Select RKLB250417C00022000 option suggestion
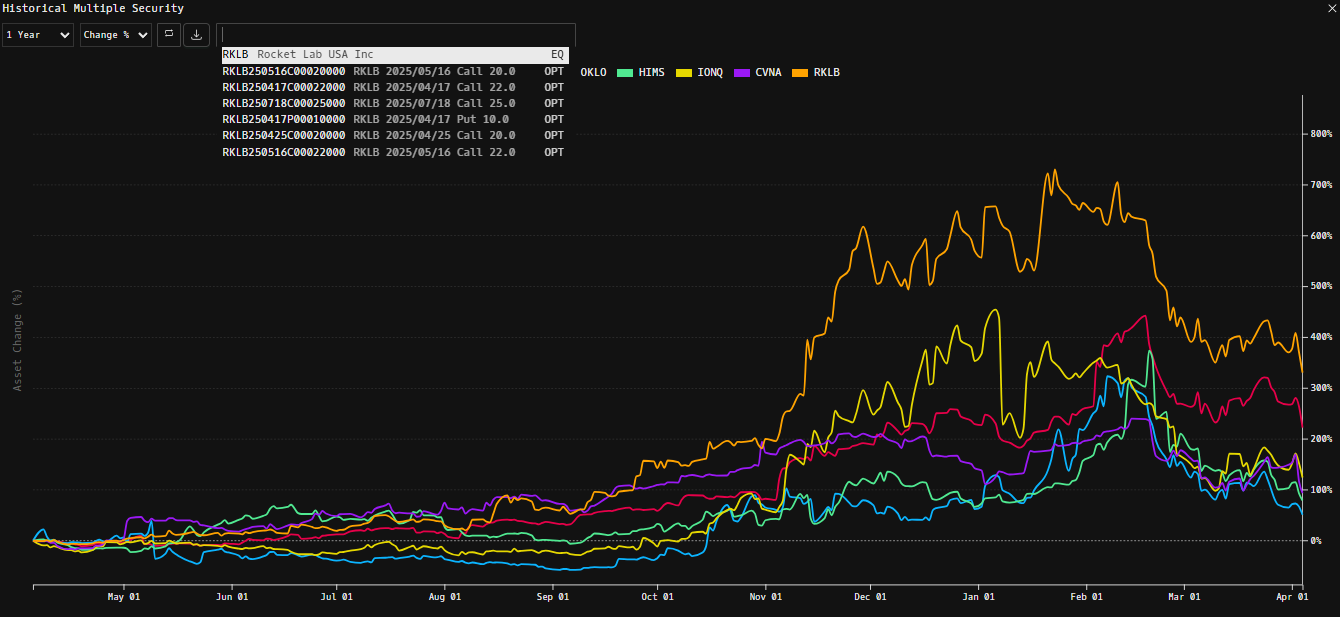1340x617 pixels. [x=395, y=88]
